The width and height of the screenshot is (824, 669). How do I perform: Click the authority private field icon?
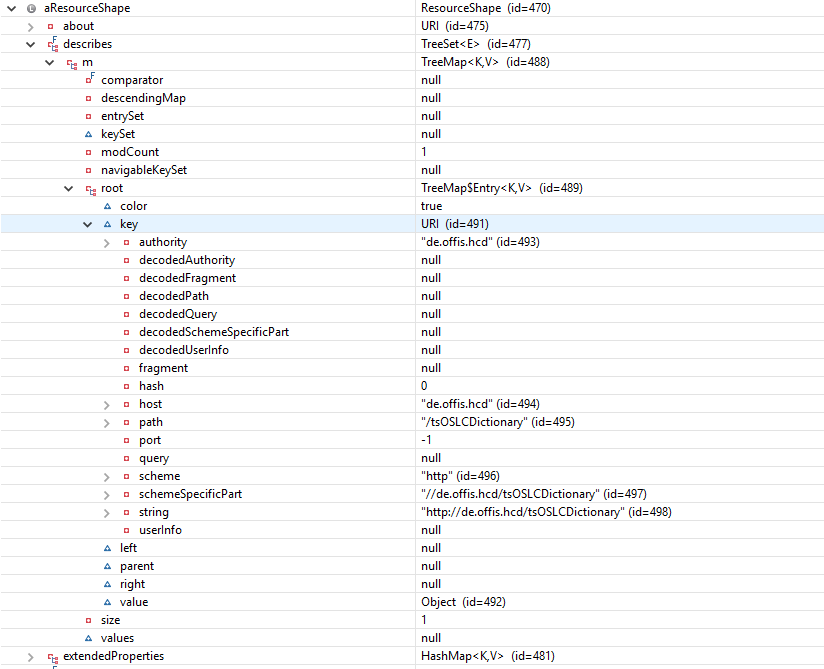pos(126,242)
